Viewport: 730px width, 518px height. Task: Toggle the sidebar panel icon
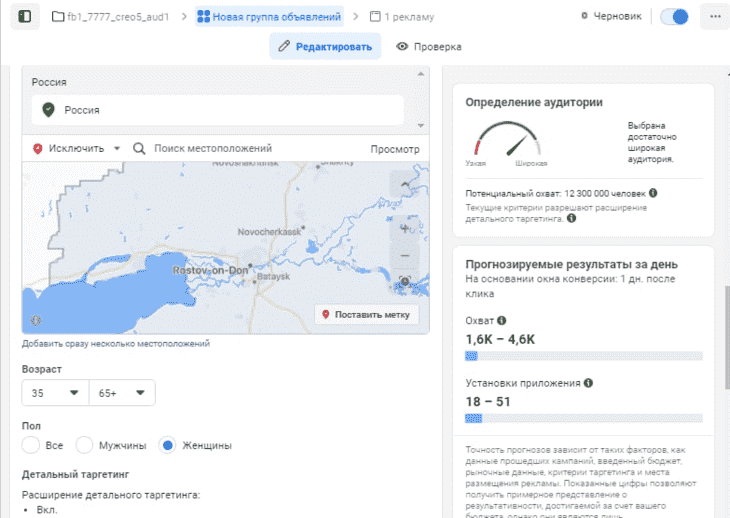(25, 17)
